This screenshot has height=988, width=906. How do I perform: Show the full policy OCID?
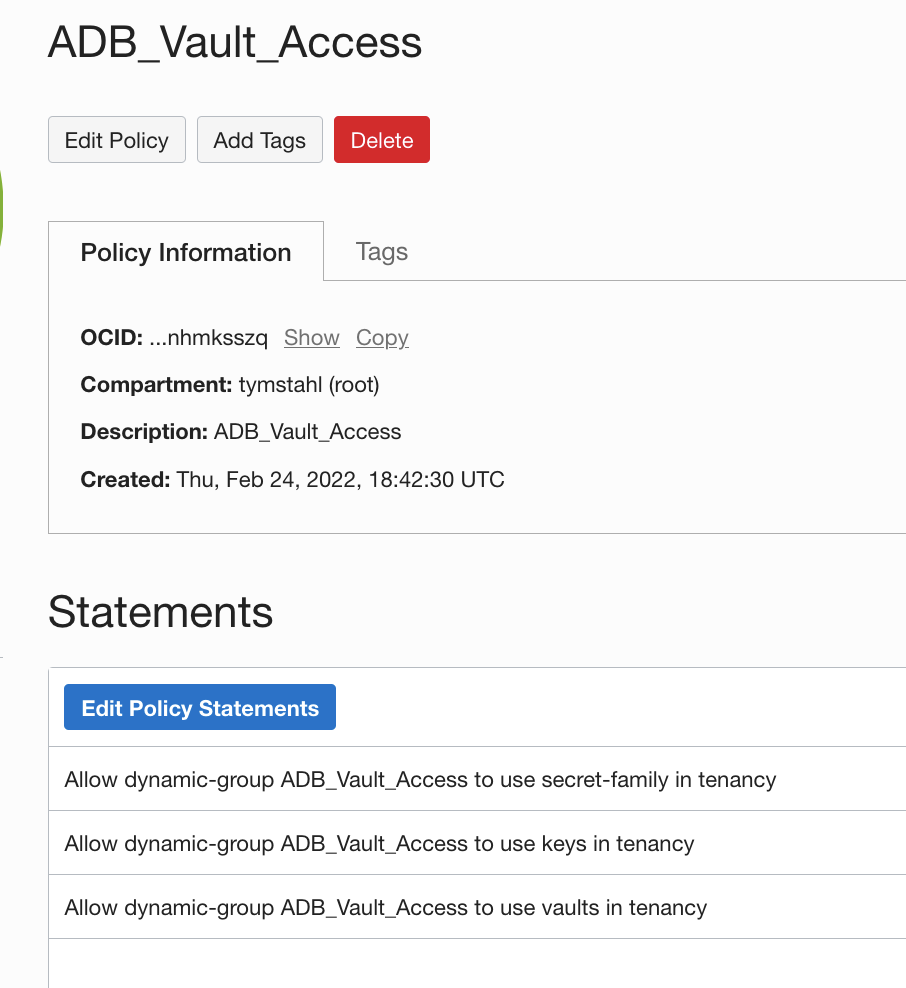tap(311, 338)
